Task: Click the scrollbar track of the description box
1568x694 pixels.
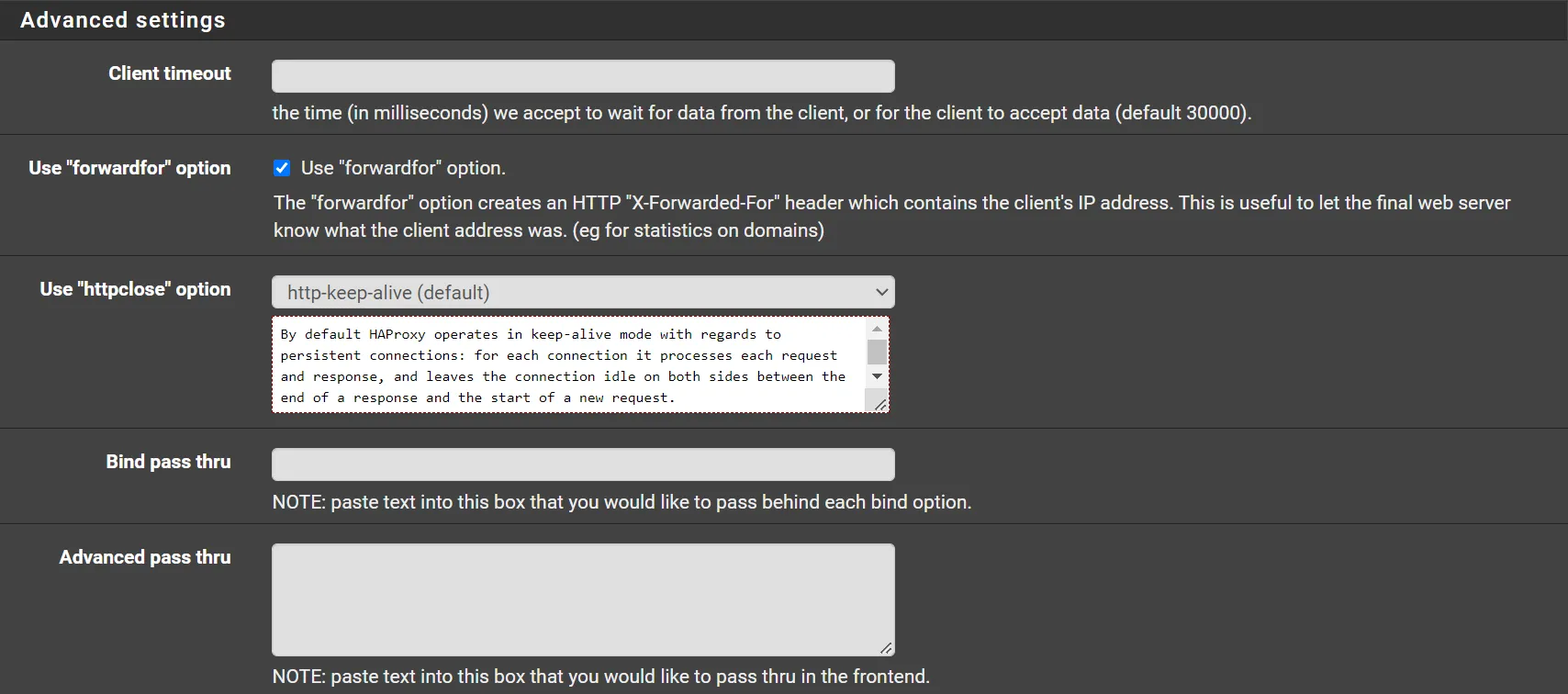Action: click(877, 353)
